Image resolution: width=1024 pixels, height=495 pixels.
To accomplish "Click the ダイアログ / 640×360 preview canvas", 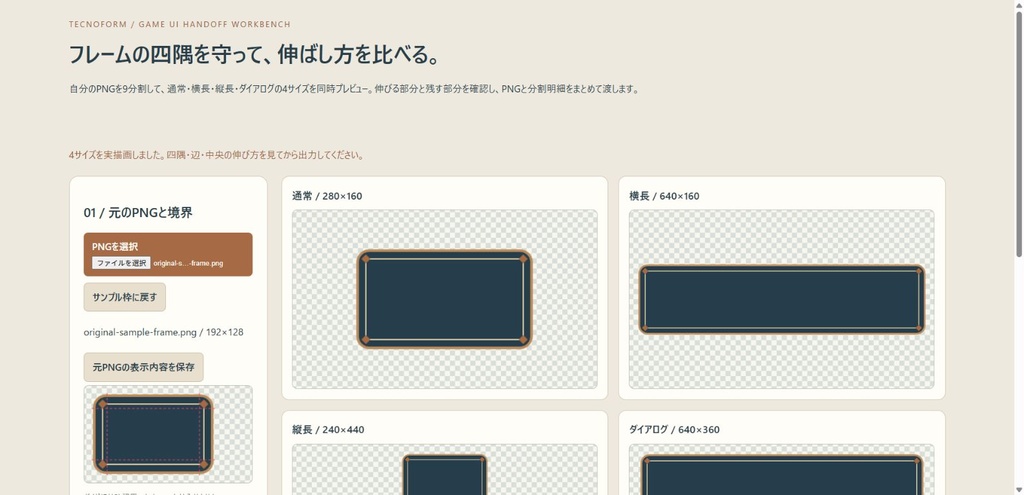I will coord(782,470).
